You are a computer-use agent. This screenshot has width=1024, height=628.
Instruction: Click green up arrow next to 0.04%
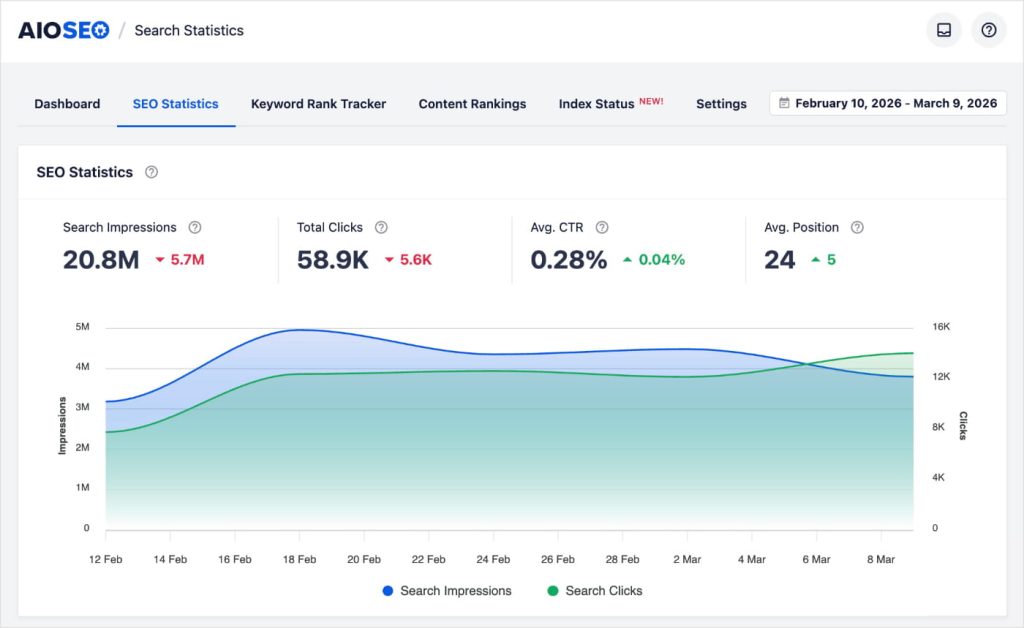(628, 260)
